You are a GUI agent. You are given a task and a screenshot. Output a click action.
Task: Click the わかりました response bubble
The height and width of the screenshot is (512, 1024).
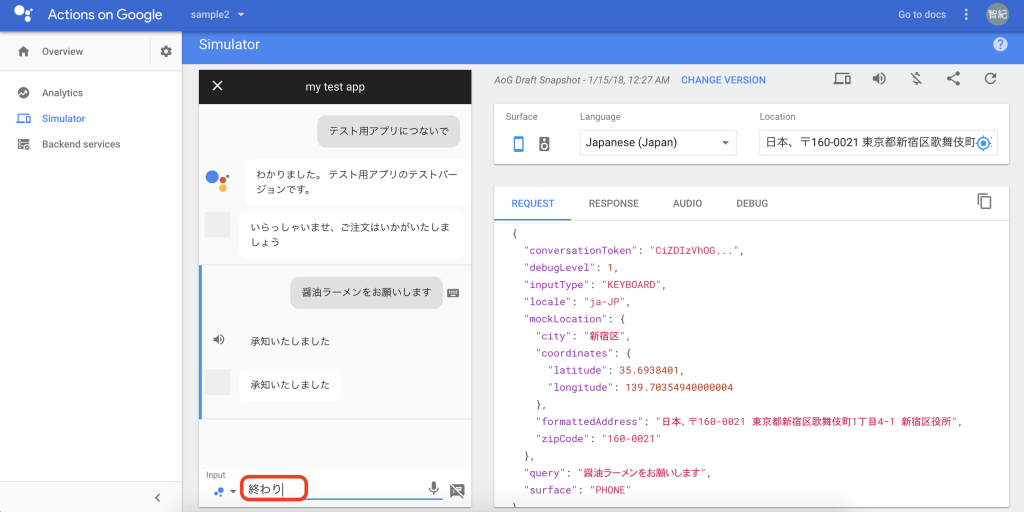[x=358, y=182]
